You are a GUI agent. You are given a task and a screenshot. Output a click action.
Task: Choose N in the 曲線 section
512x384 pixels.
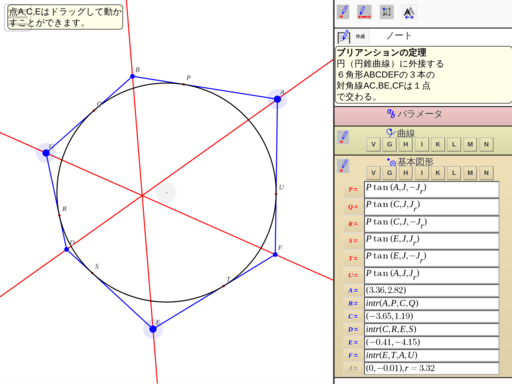[486, 145]
